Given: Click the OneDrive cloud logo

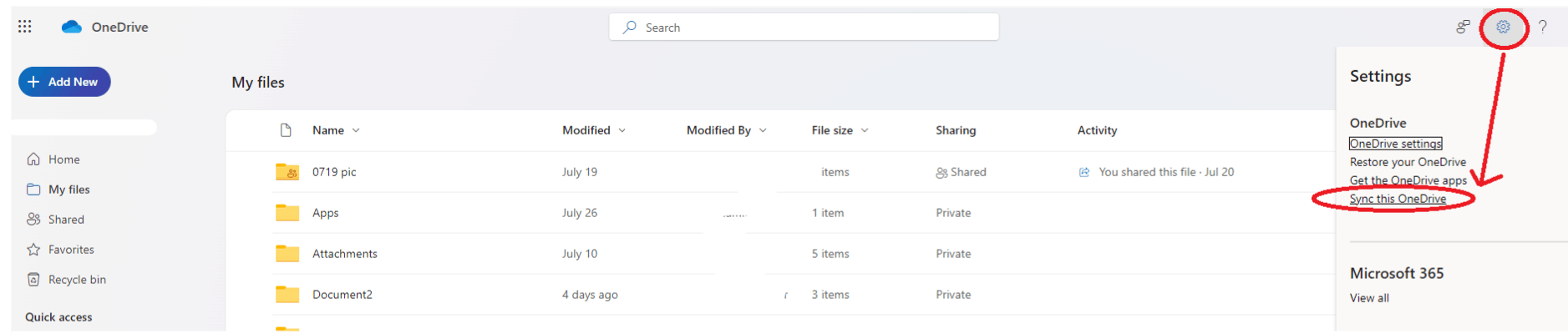Looking at the screenshot, I should tap(72, 27).
